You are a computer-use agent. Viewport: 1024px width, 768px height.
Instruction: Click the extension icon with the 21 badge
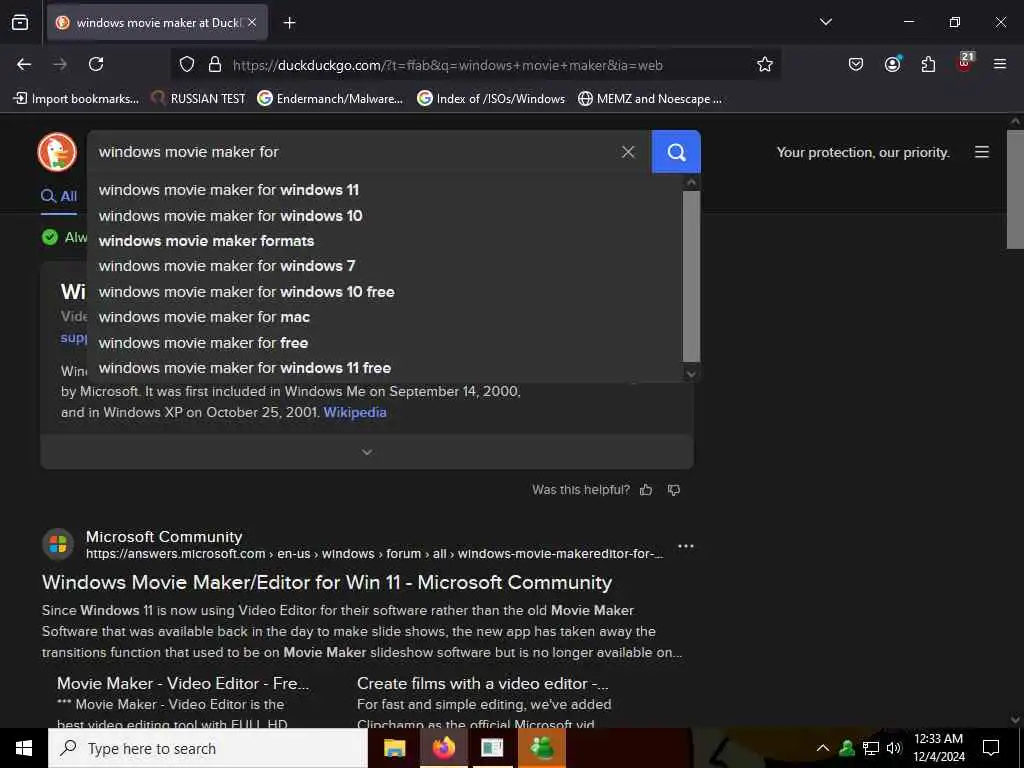coord(965,63)
